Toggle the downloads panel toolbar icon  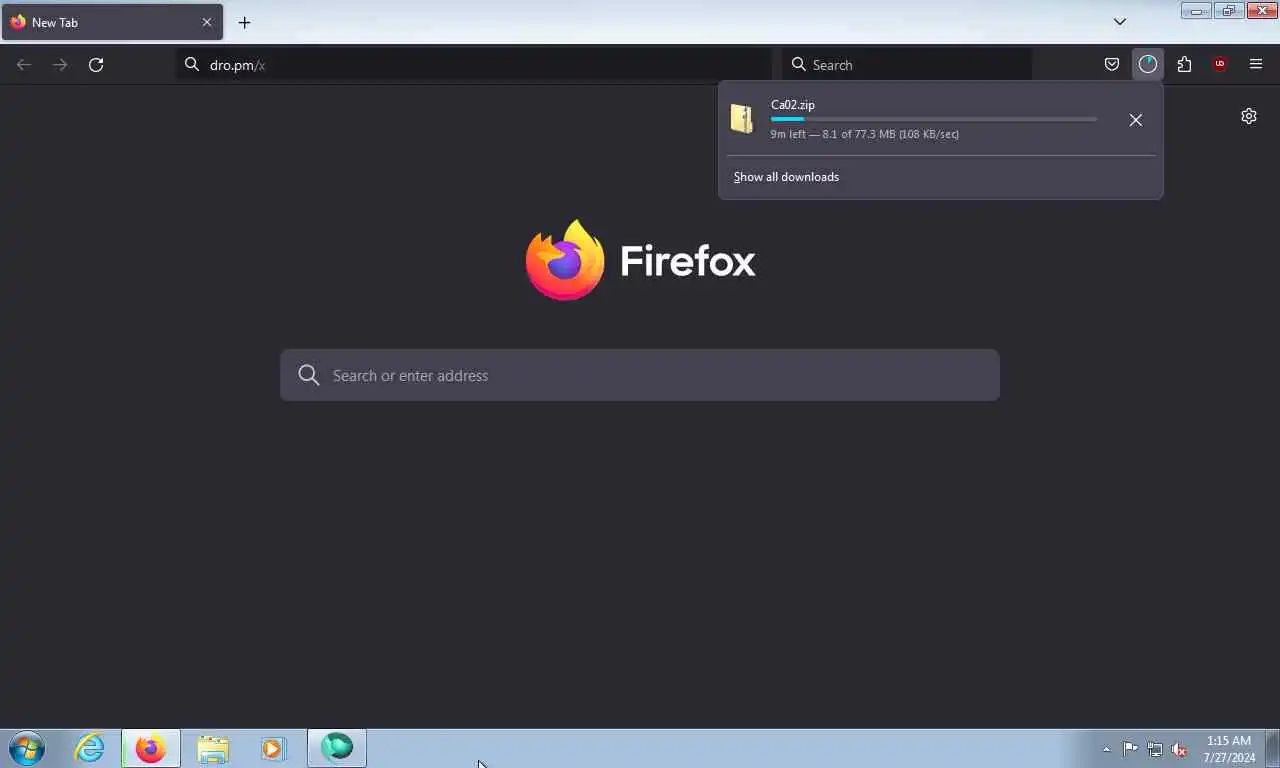(x=1148, y=65)
